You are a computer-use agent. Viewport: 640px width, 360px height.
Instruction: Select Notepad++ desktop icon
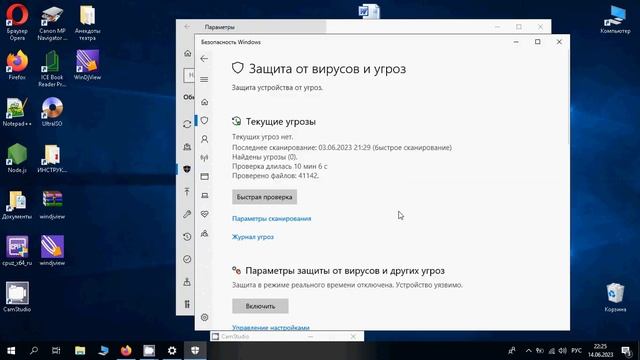(17, 112)
